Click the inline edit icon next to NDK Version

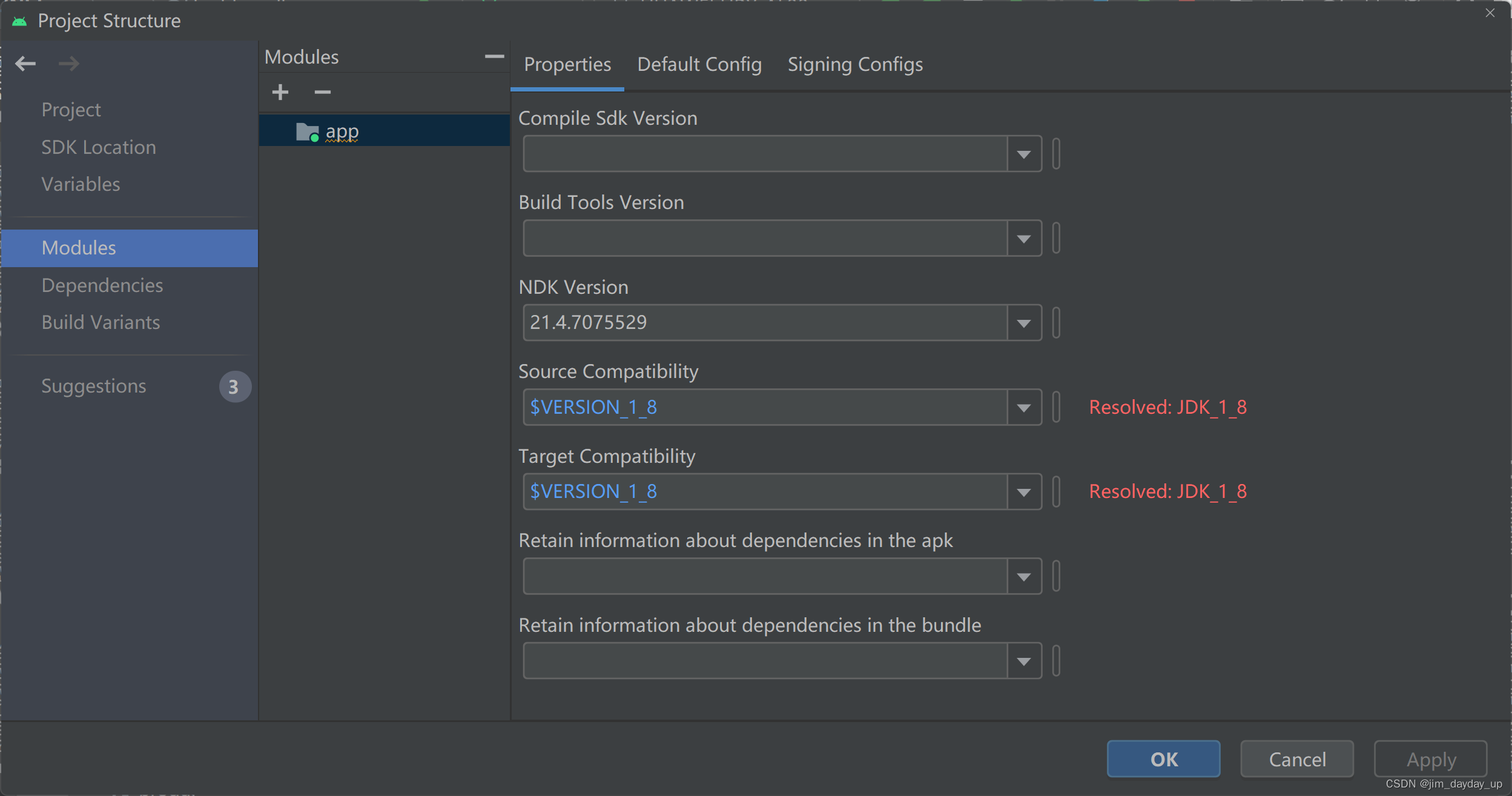[x=1057, y=322]
